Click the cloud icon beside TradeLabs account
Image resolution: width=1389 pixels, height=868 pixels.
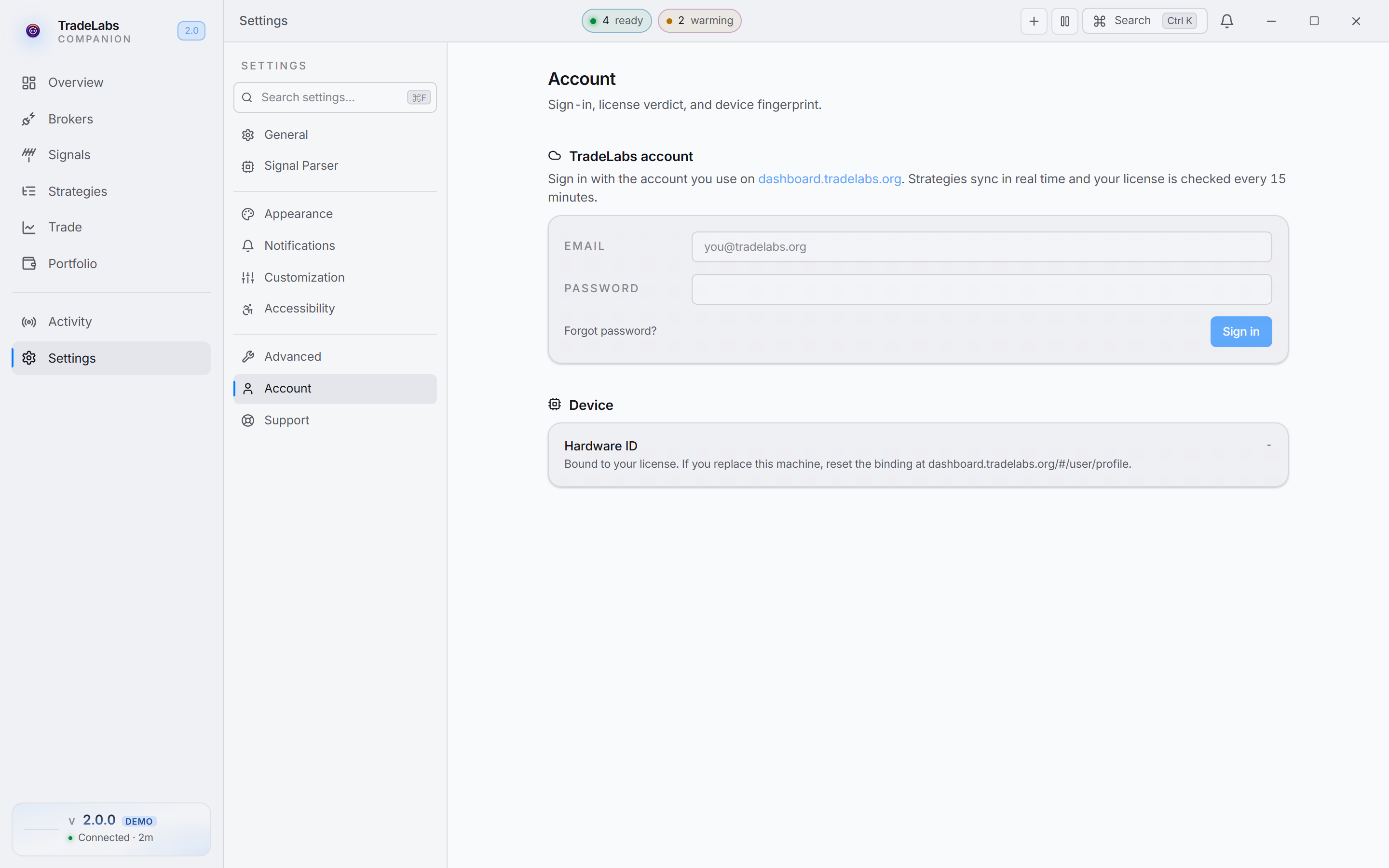click(x=555, y=156)
